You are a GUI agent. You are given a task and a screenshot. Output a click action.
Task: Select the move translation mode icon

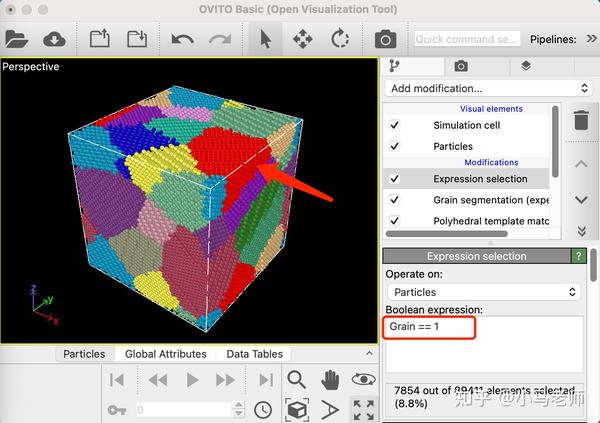[x=302, y=39]
